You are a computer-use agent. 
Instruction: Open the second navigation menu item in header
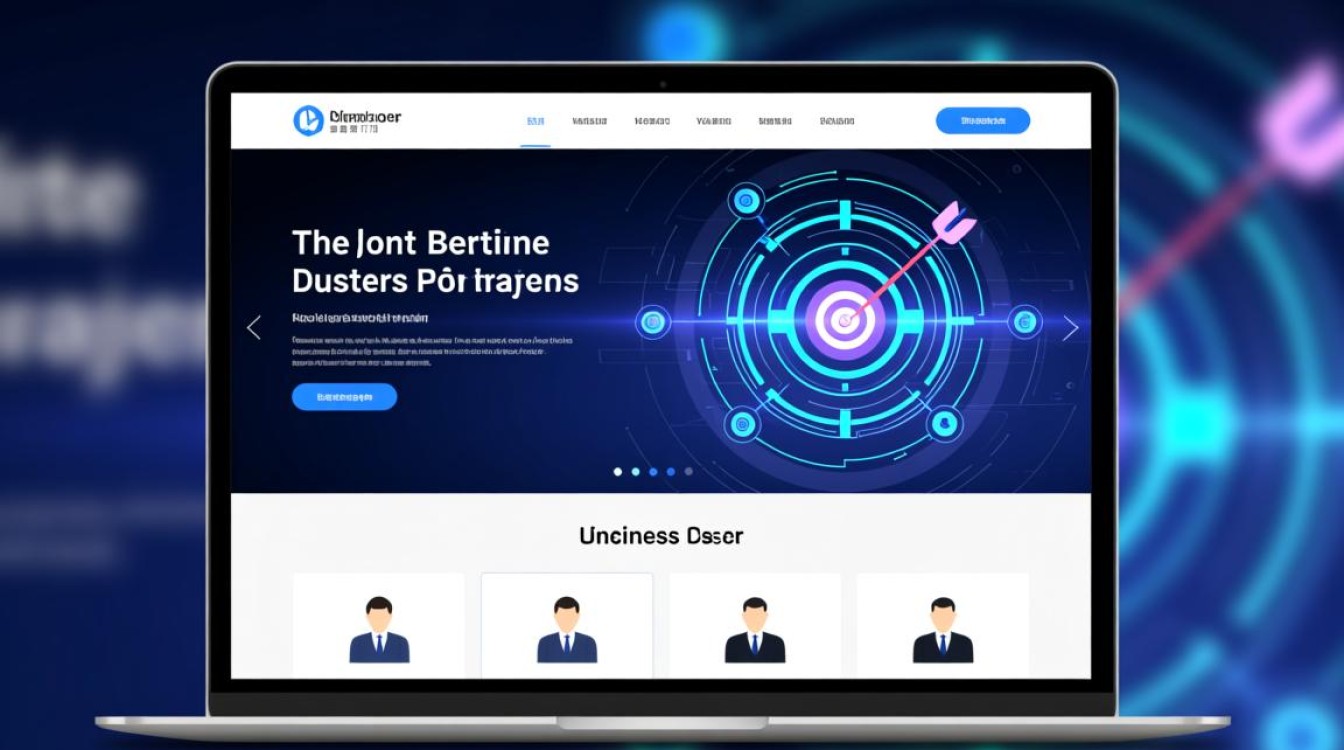590,121
